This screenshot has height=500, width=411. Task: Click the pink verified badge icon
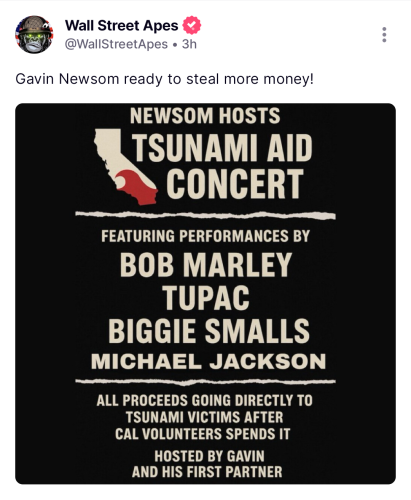click(192, 25)
